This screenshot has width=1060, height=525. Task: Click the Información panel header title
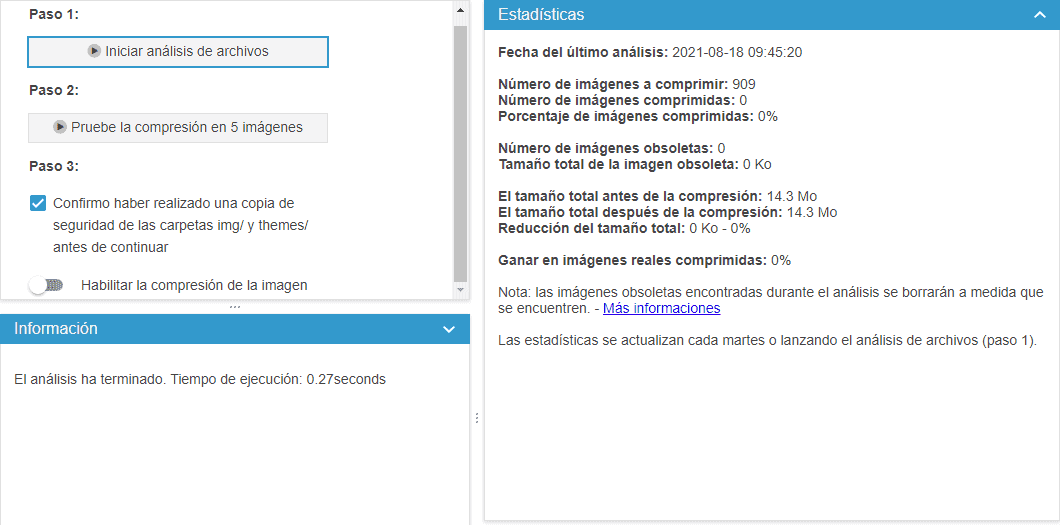(x=56, y=328)
